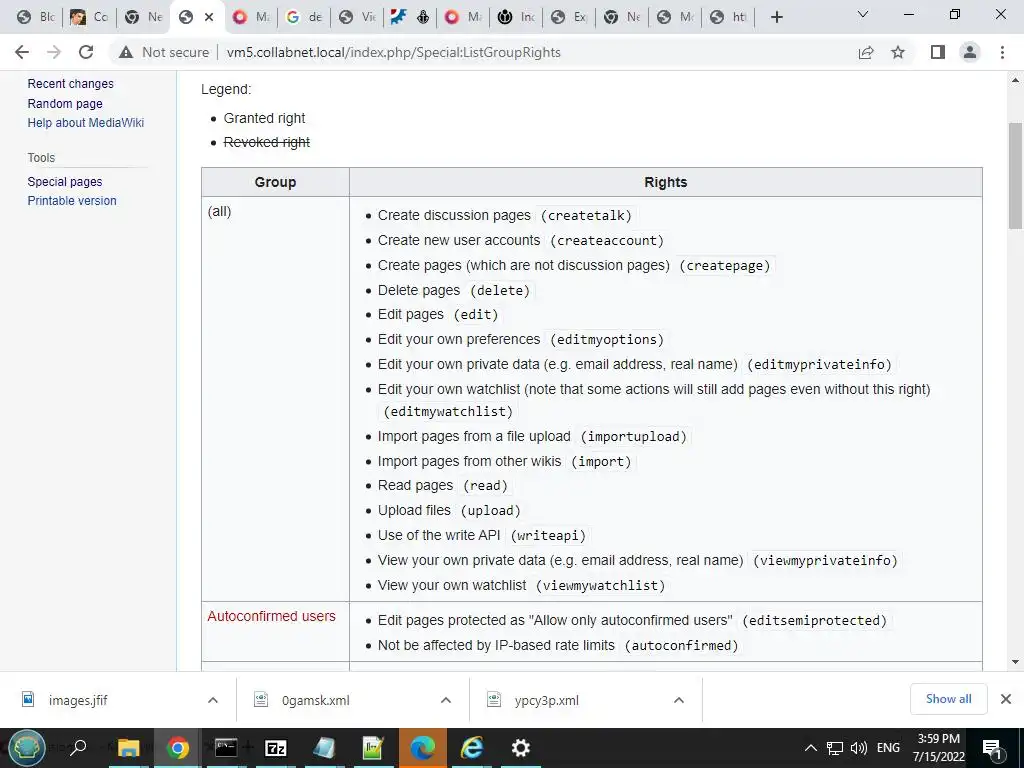The image size is (1024, 768).
Task: Click the scrollbar up arrow
Action: (1015, 80)
